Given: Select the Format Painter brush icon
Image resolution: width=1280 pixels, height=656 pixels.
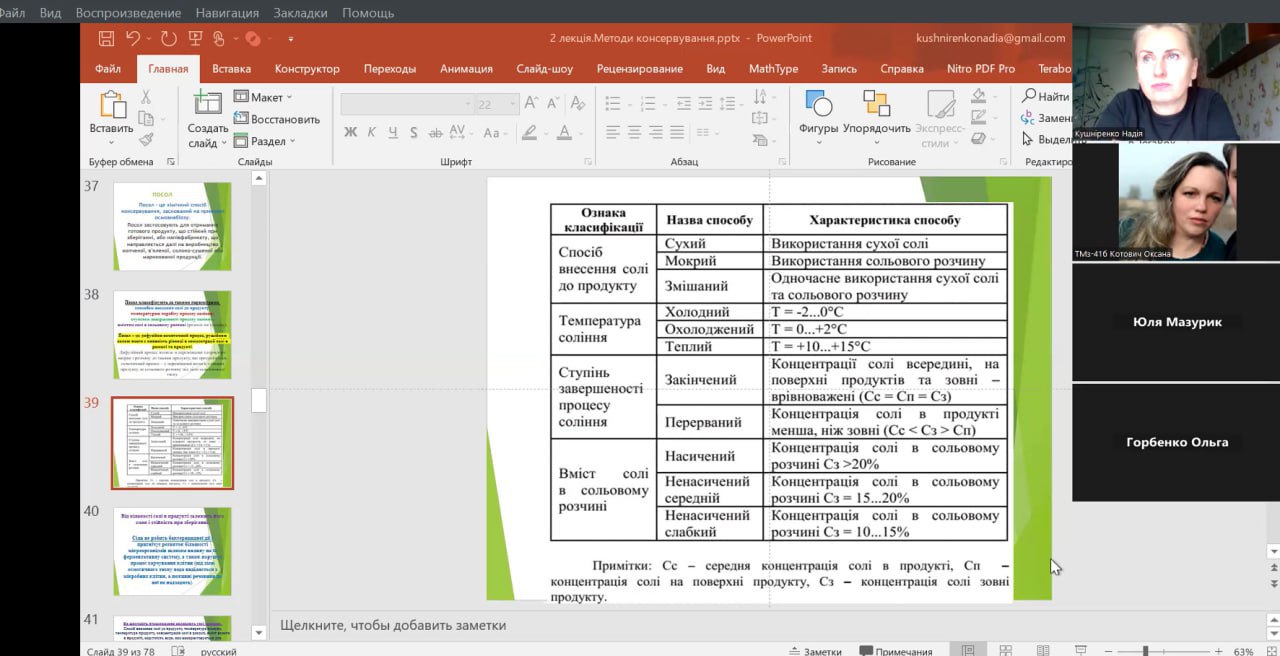Looking at the screenshot, I should click(146, 140).
